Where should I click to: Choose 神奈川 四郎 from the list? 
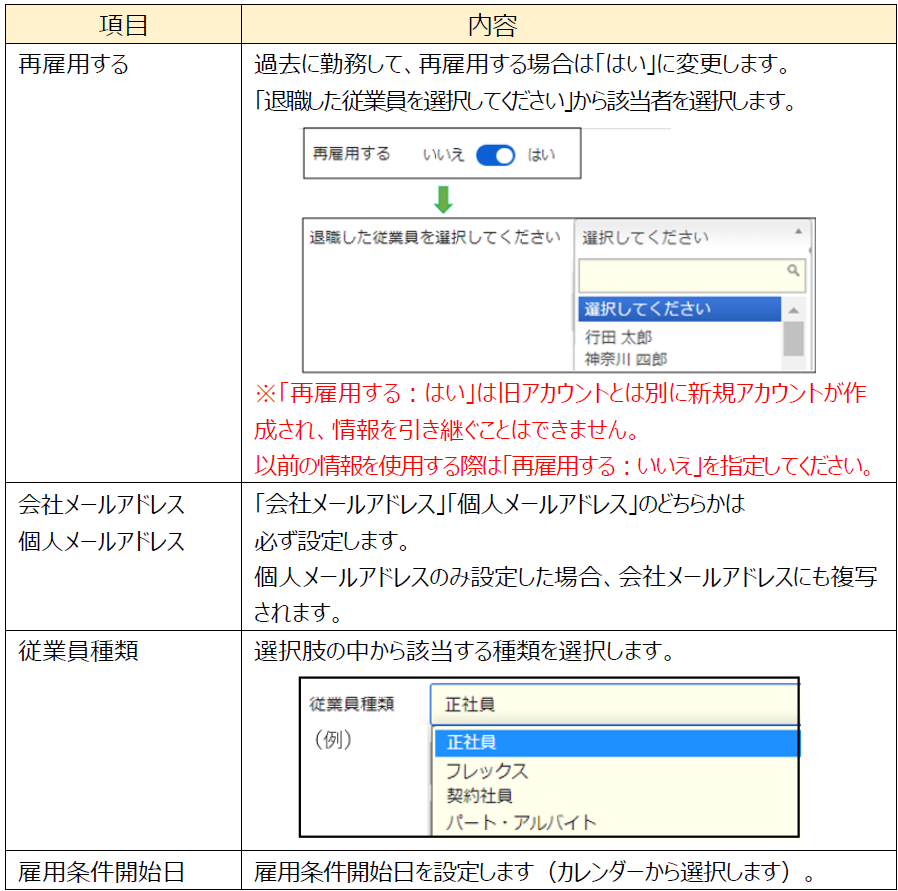(x=626, y=358)
